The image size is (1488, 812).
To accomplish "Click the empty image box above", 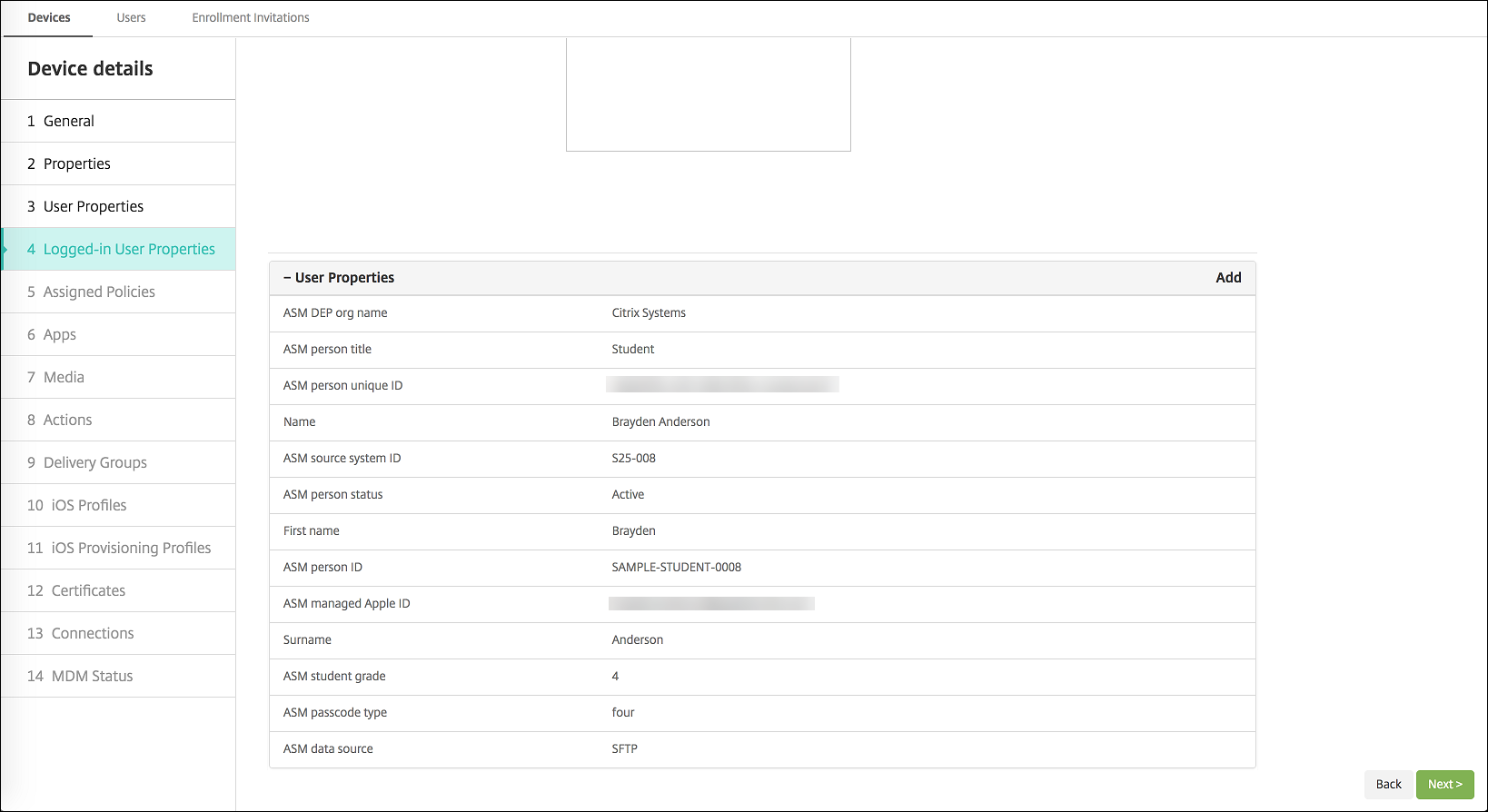I will point(708,94).
